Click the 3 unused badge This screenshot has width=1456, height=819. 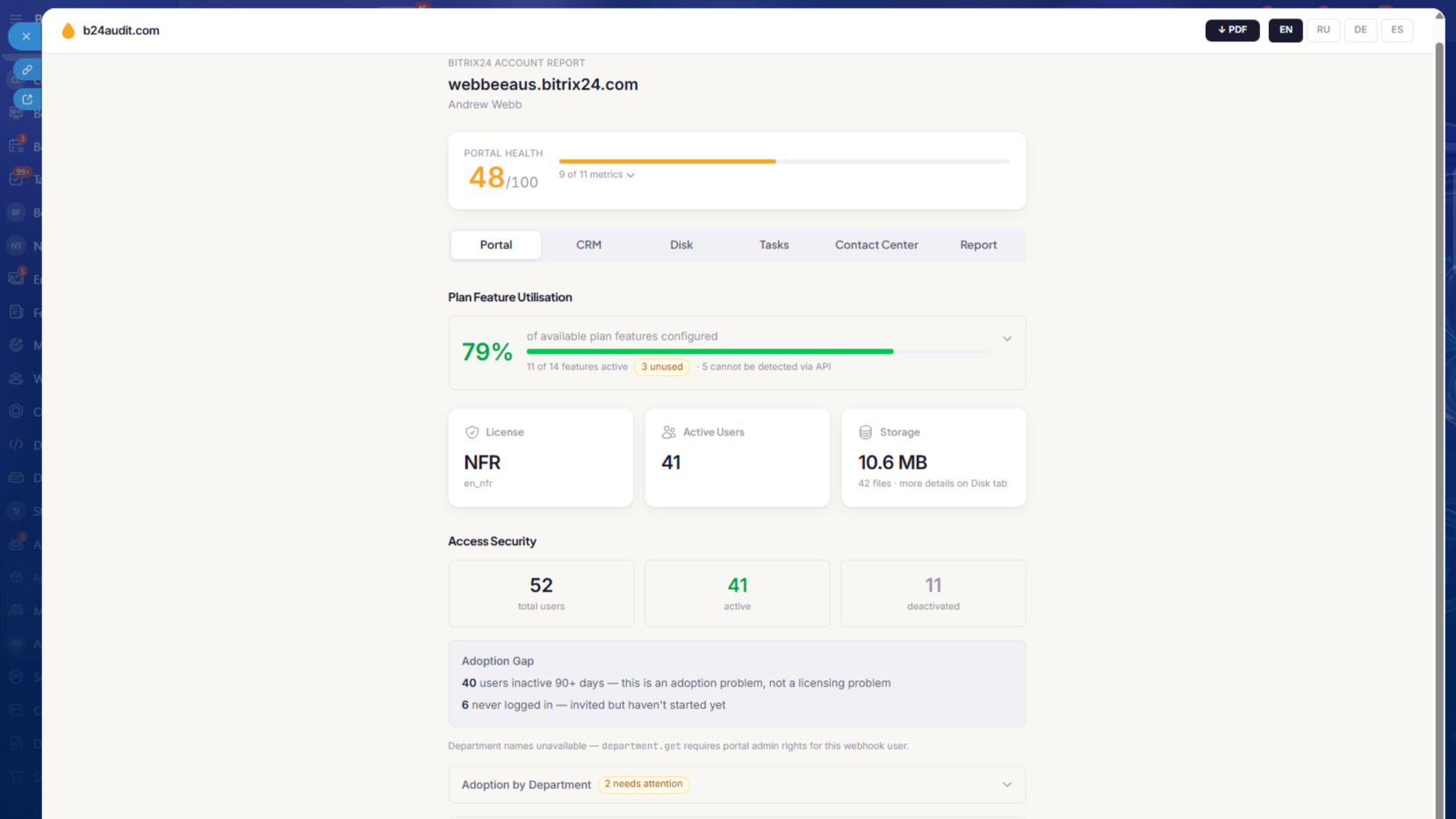[x=662, y=367]
